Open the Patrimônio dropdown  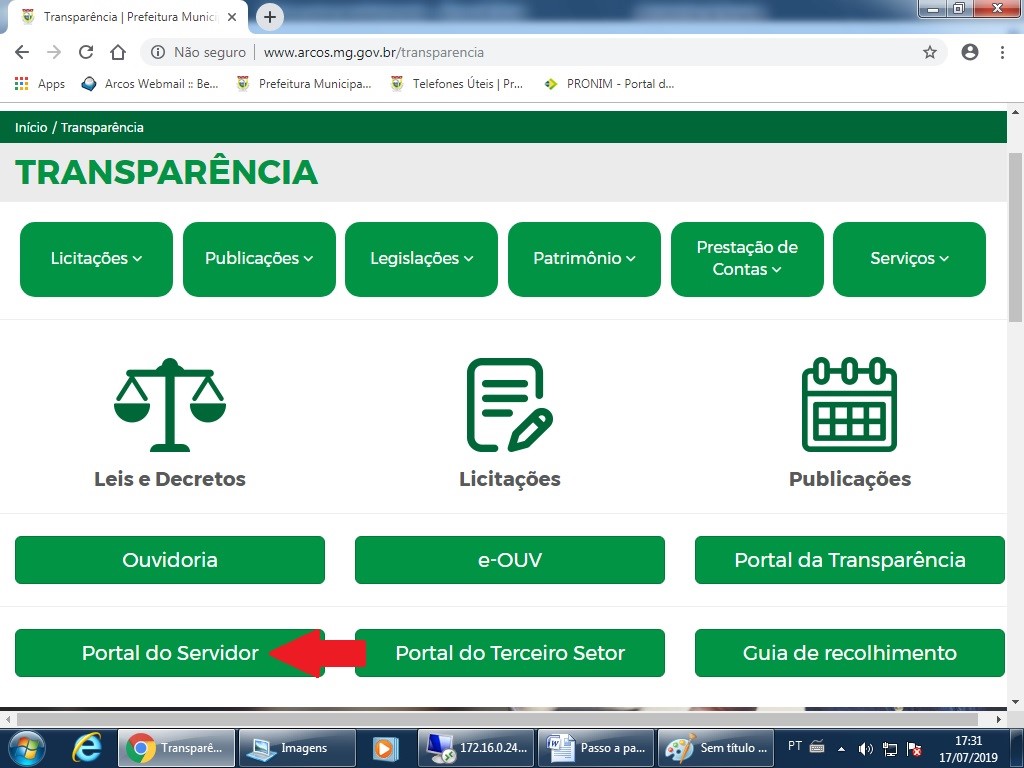point(584,259)
